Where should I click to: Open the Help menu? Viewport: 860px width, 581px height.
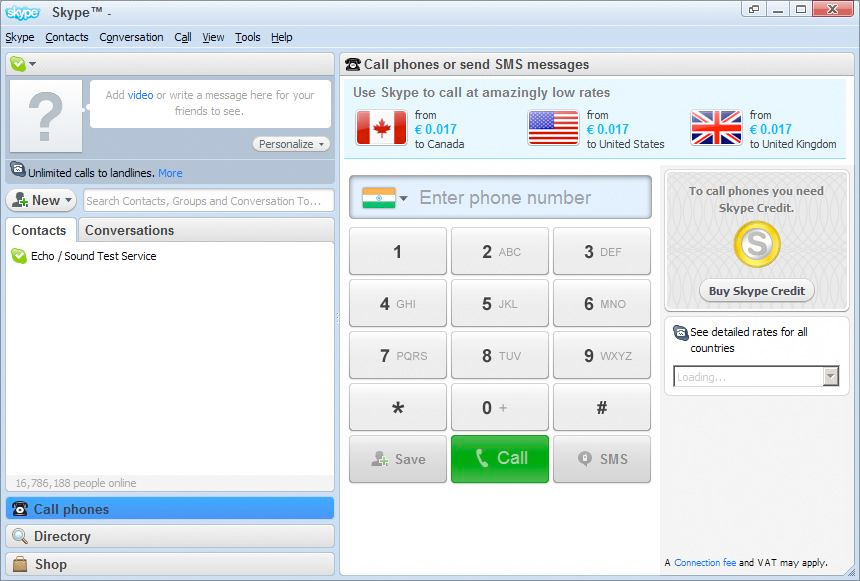point(281,37)
